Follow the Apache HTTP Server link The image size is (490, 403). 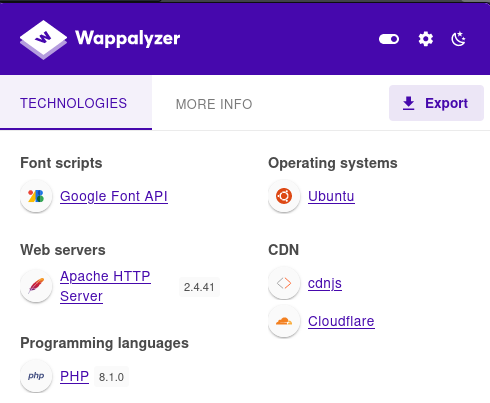point(105,286)
